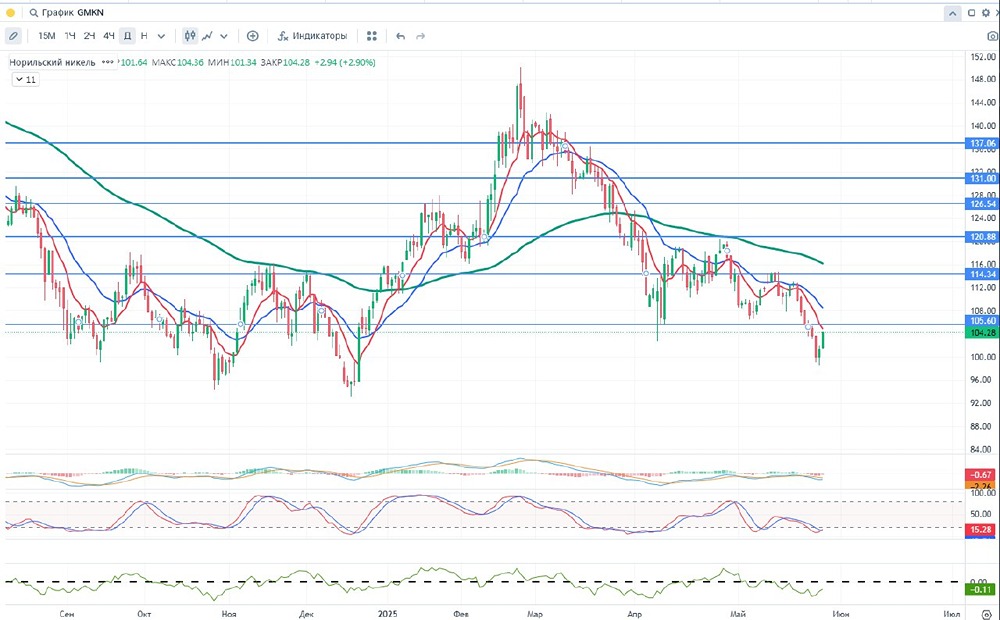This screenshot has height=620, width=1000.
Task: Select candlestick chart type
Action: click(190, 36)
